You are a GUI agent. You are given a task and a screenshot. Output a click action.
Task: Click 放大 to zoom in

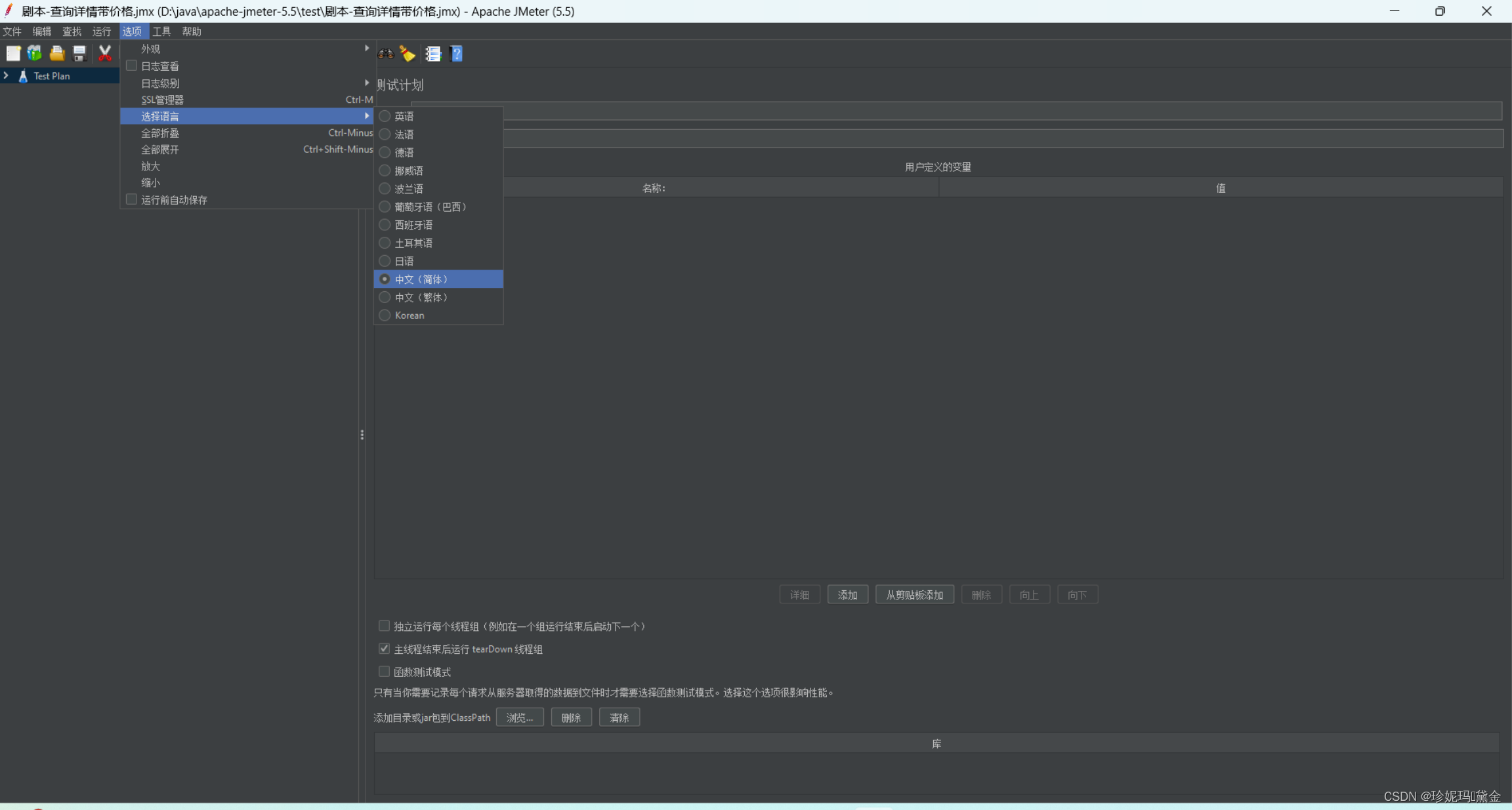(247, 166)
